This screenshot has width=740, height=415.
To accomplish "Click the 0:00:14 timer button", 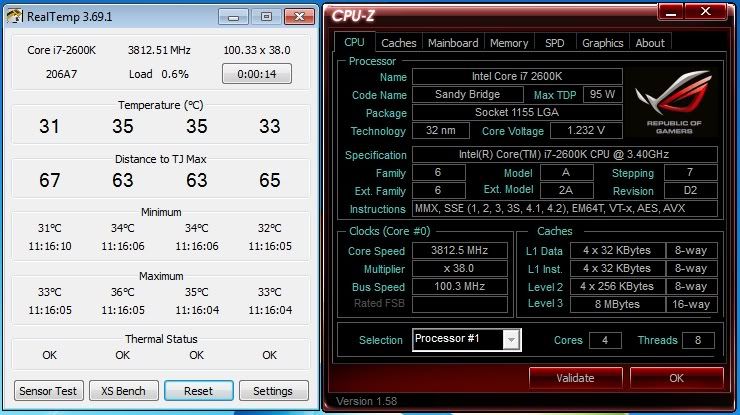I will [256, 74].
